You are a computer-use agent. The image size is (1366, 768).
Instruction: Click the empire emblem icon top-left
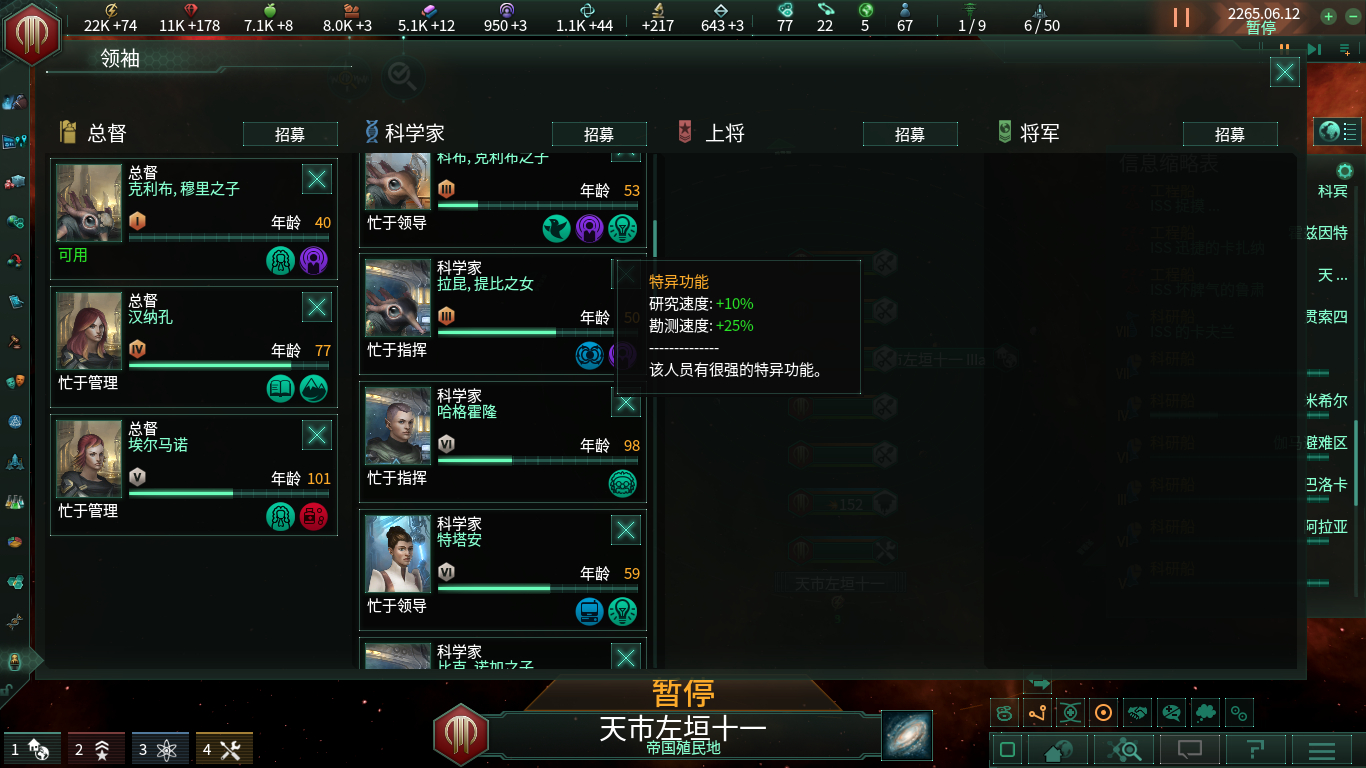click(32, 32)
